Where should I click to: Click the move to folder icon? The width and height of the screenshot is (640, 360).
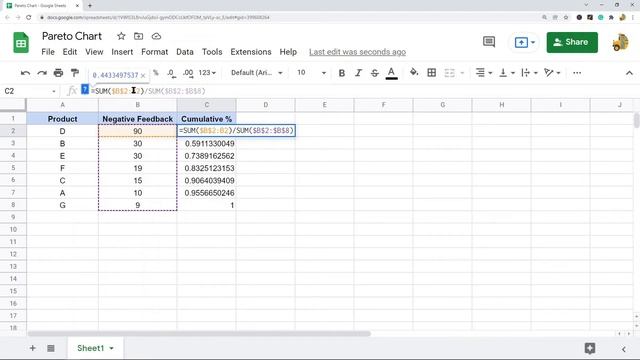[x=138, y=36]
